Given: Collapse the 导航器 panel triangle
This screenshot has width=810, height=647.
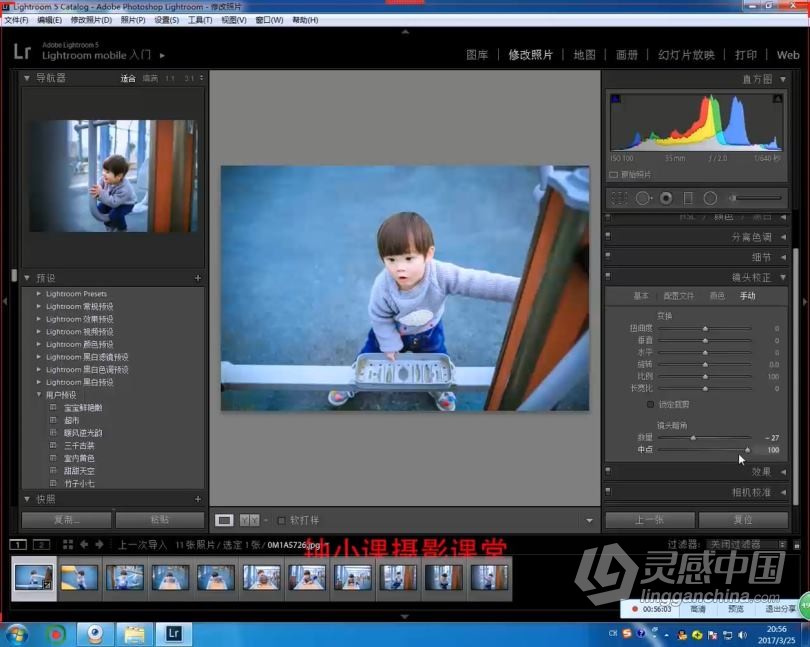Looking at the screenshot, I should pos(27,78).
